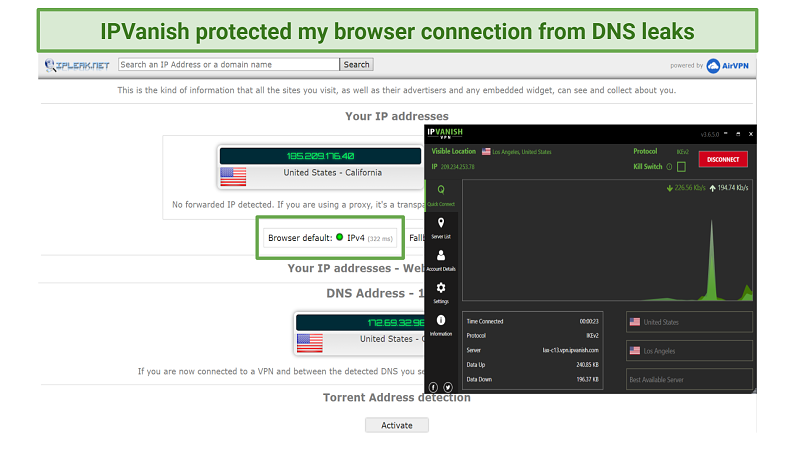Screen dimensions: 806x453
Task: Open the Los Angeles city dropdown
Action: pos(689,351)
